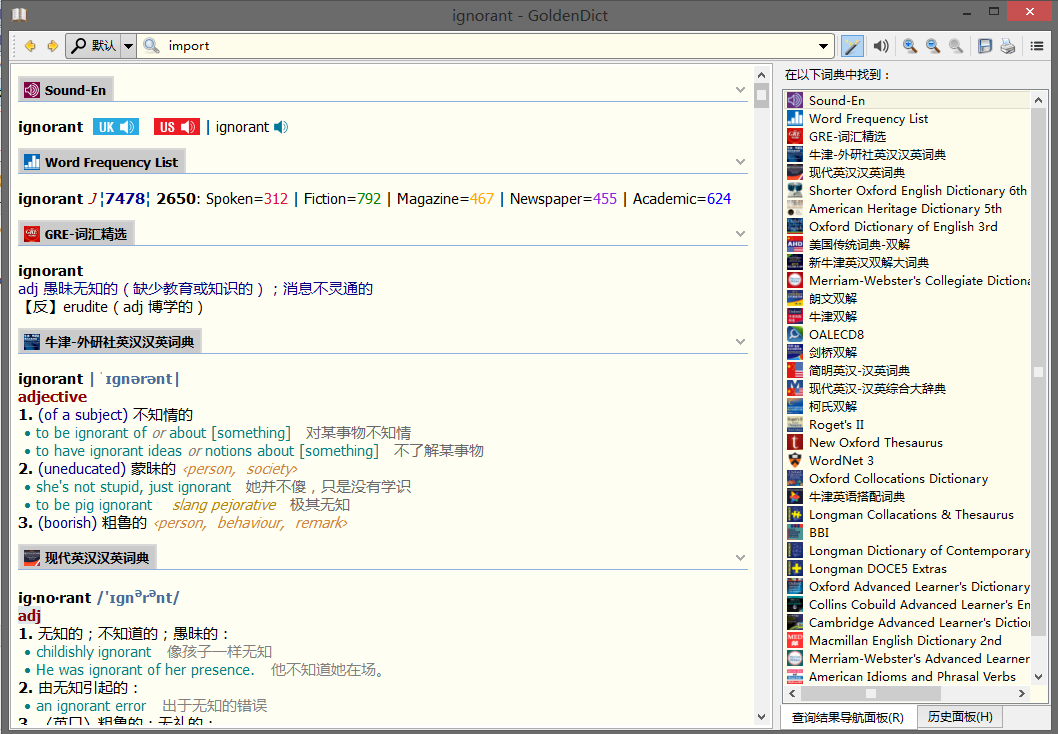Collapse the 现代英汉汉英词典 section

(x=740, y=557)
